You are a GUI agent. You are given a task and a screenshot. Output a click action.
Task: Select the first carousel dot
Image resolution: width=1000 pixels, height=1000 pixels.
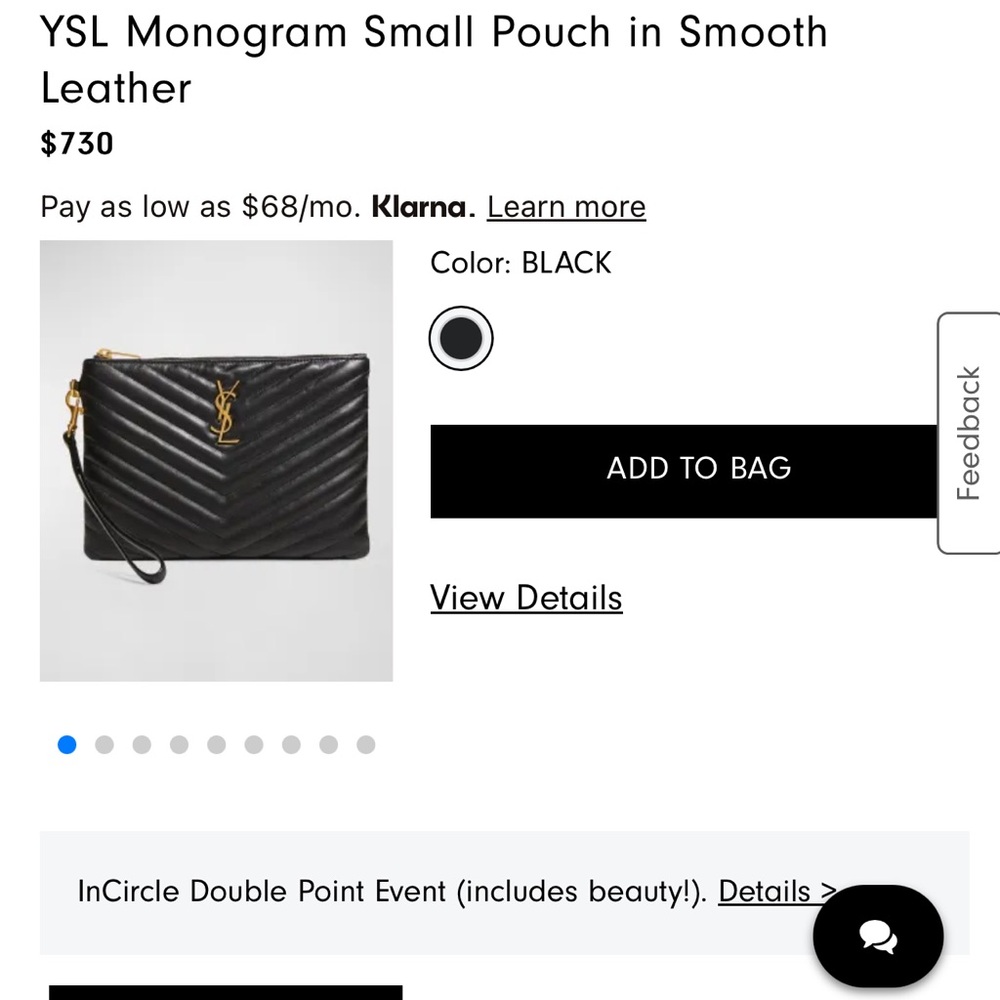pos(67,744)
